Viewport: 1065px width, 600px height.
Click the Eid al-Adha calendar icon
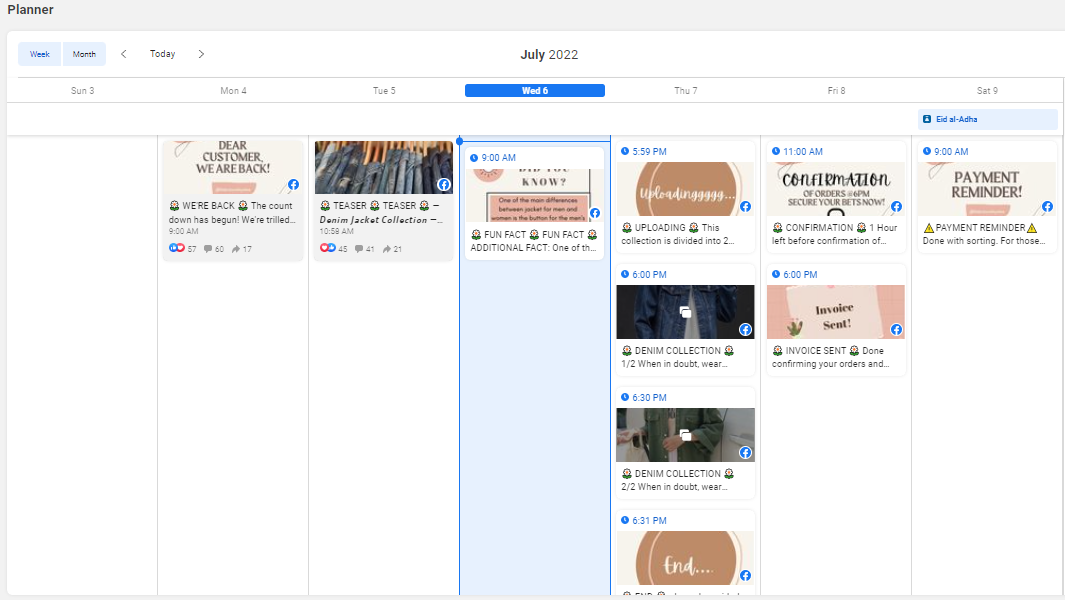926,119
